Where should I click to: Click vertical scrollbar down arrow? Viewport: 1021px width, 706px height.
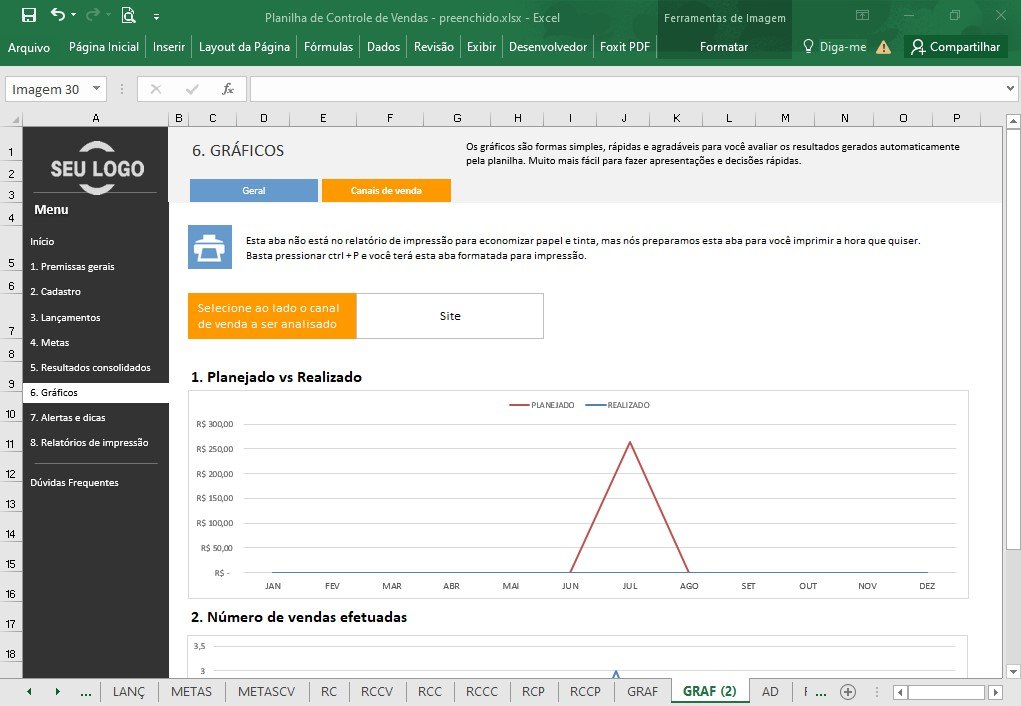tap(1013, 671)
